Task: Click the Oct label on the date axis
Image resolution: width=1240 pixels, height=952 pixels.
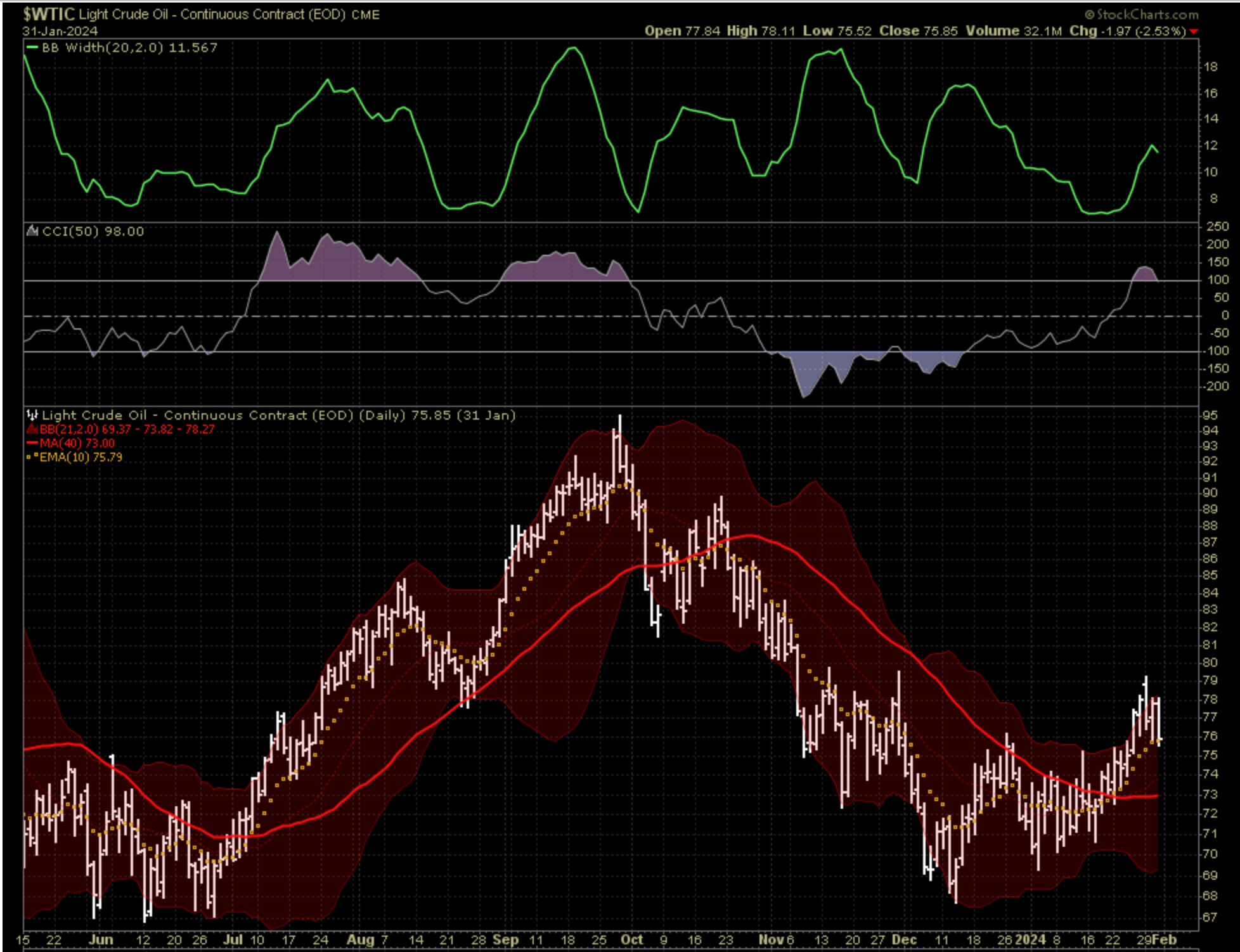Action: click(632, 939)
